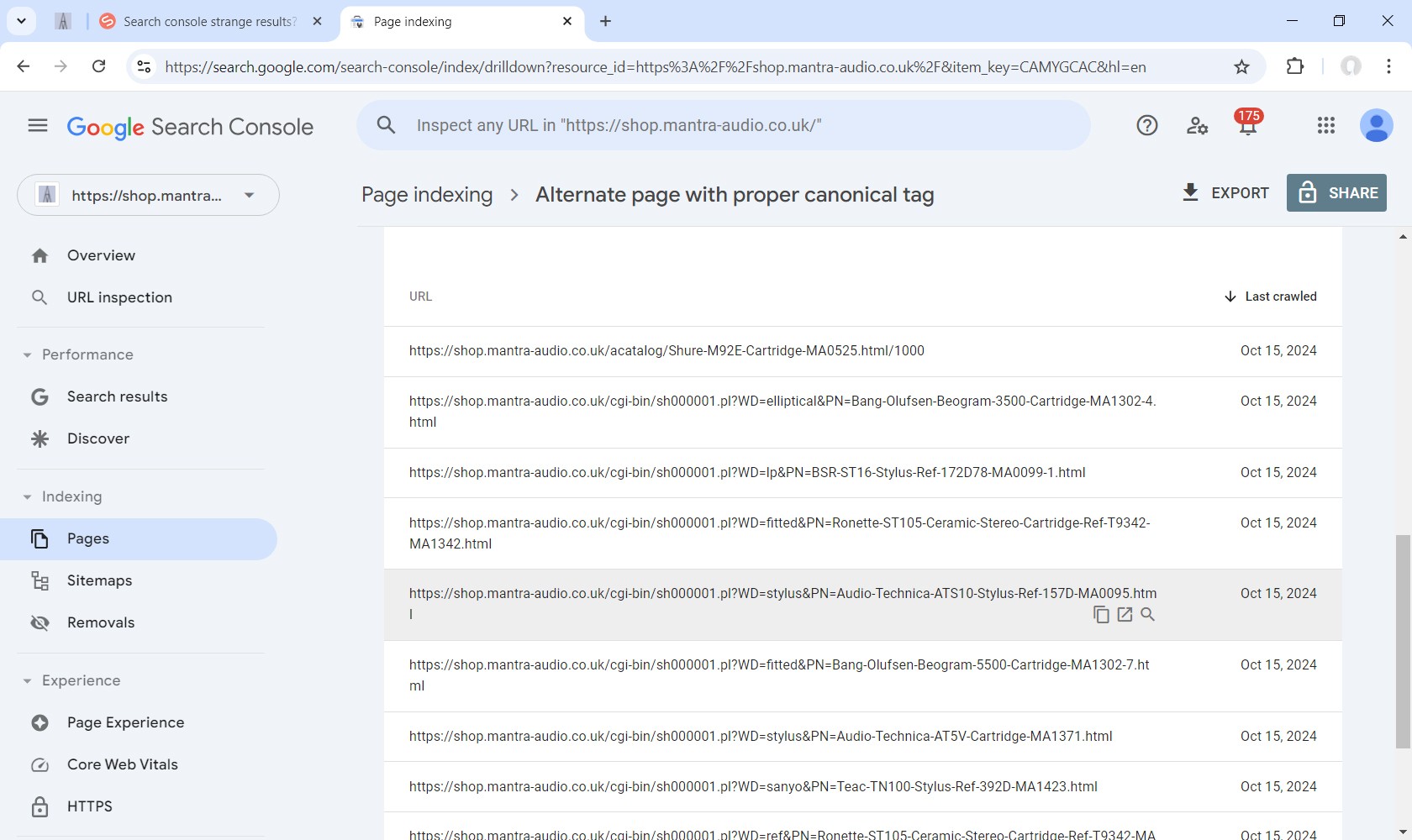Sort by Last crawled column
The image size is (1412, 840).
pyautogui.click(x=1270, y=297)
